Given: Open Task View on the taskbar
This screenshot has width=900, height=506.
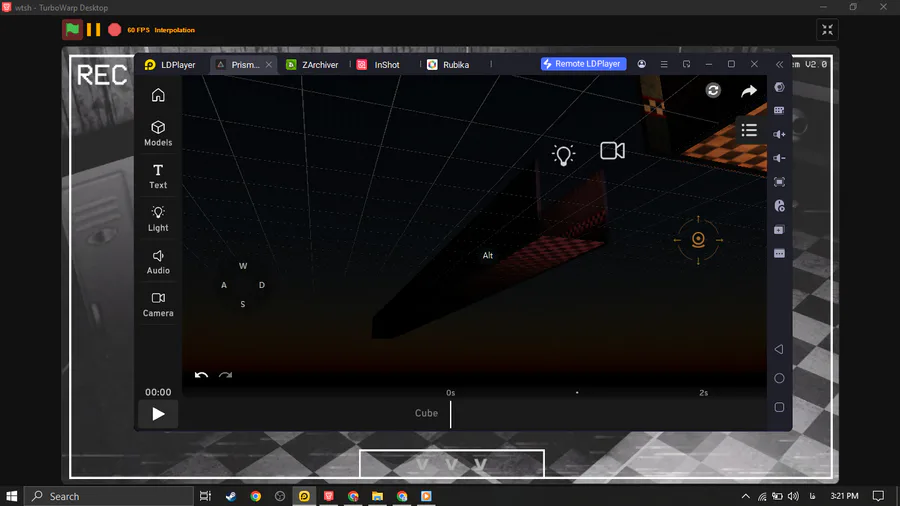Looking at the screenshot, I should point(205,496).
